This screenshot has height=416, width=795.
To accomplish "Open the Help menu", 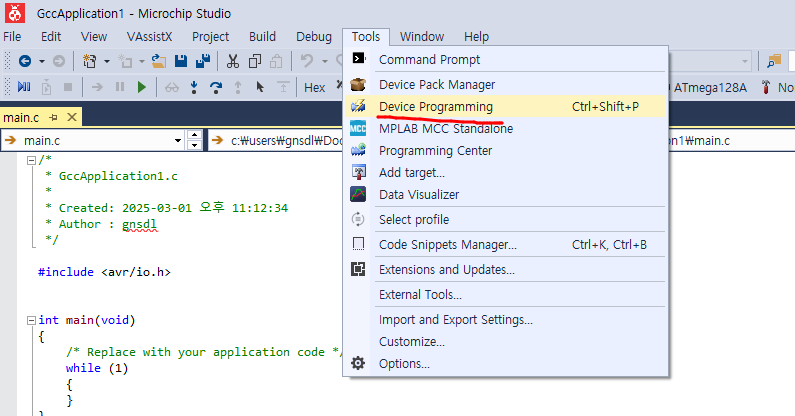I will point(476,37).
